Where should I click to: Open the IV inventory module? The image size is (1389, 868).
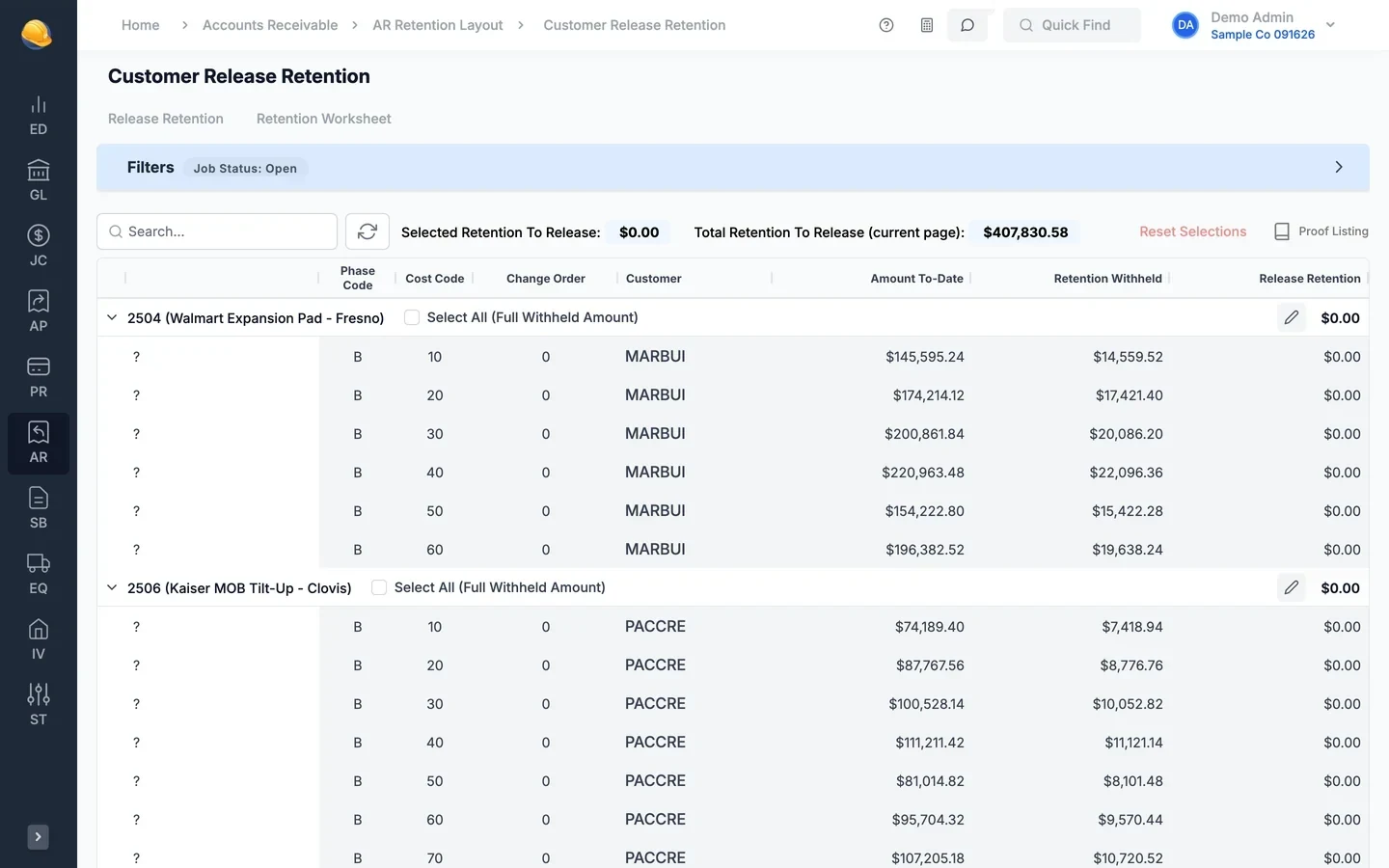pos(39,640)
